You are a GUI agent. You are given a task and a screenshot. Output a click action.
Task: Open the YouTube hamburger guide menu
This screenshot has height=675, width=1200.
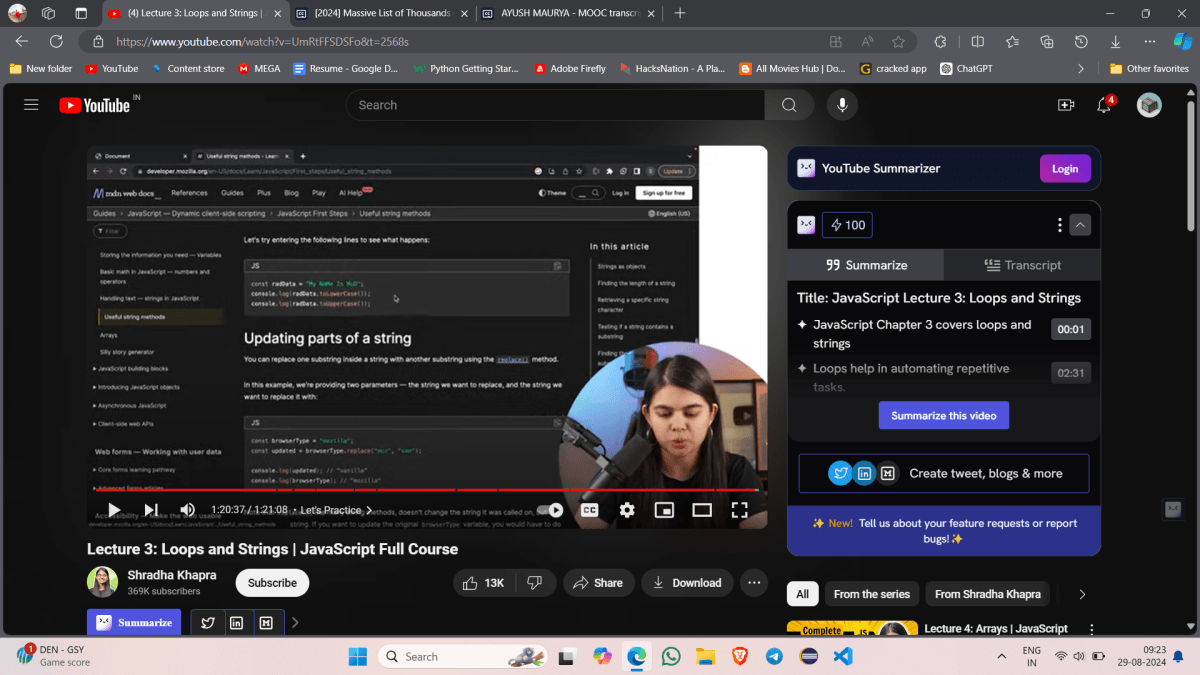(x=31, y=105)
